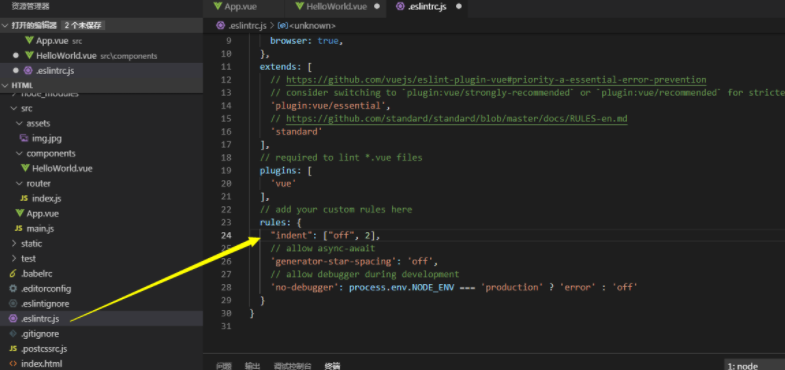Click the Babel icon beside .babelrc

point(13,273)
